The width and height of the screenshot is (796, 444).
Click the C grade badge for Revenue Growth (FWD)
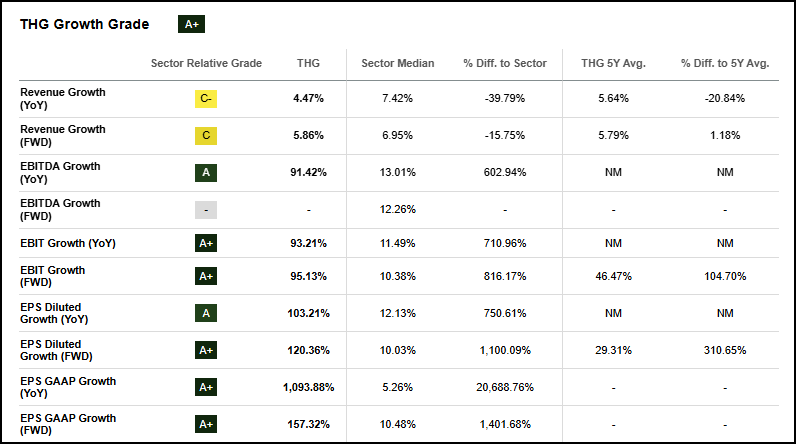(x=206, y=135)
